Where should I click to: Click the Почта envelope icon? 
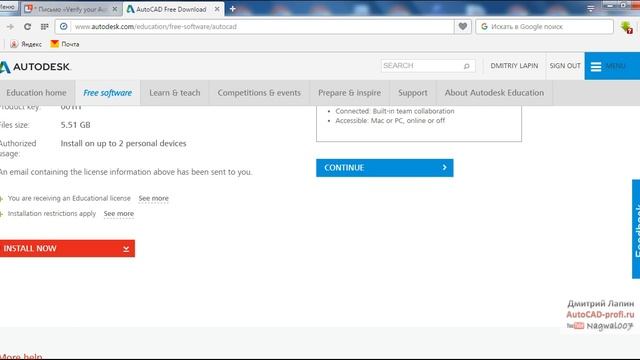55,44
